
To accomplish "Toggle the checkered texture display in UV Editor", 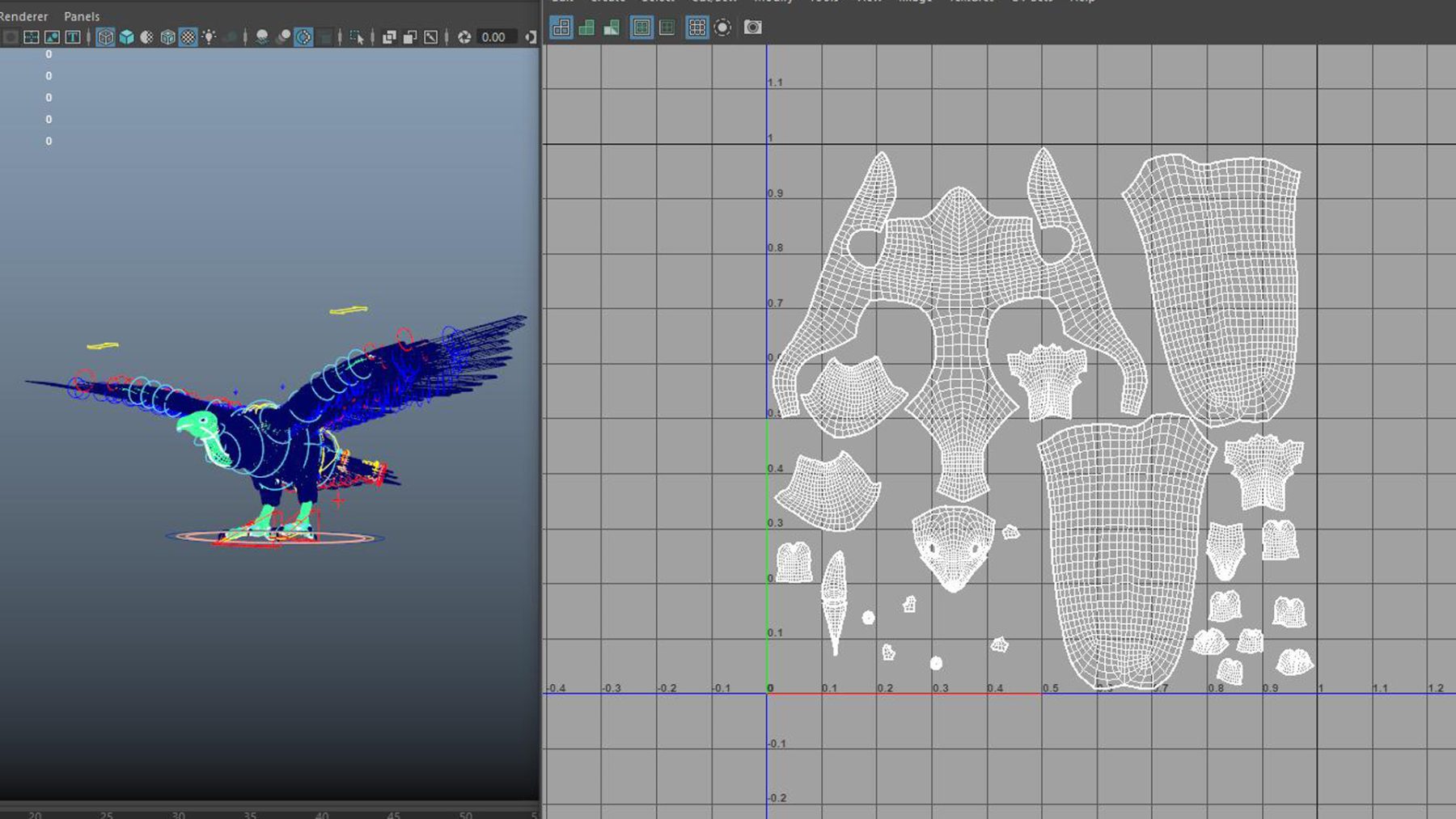I will [643, 27].
